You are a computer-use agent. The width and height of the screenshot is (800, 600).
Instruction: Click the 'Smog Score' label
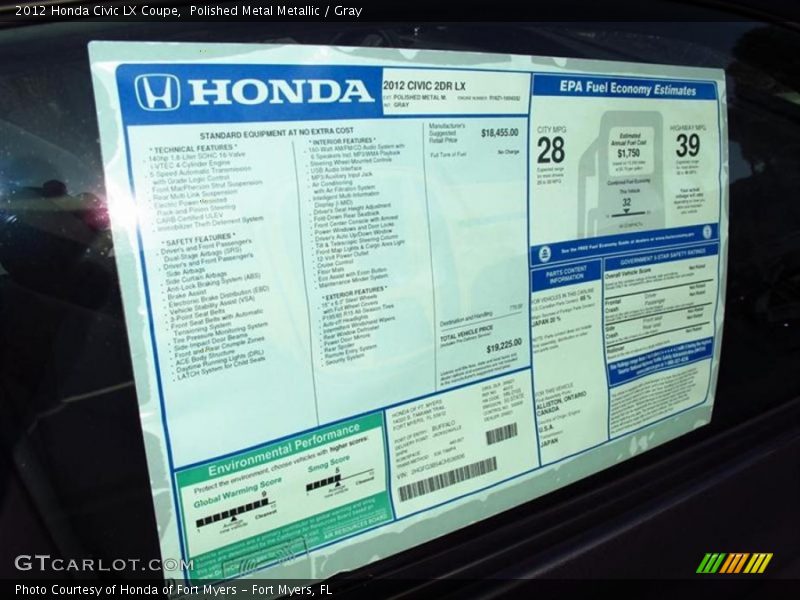click(x=329, y=465)
